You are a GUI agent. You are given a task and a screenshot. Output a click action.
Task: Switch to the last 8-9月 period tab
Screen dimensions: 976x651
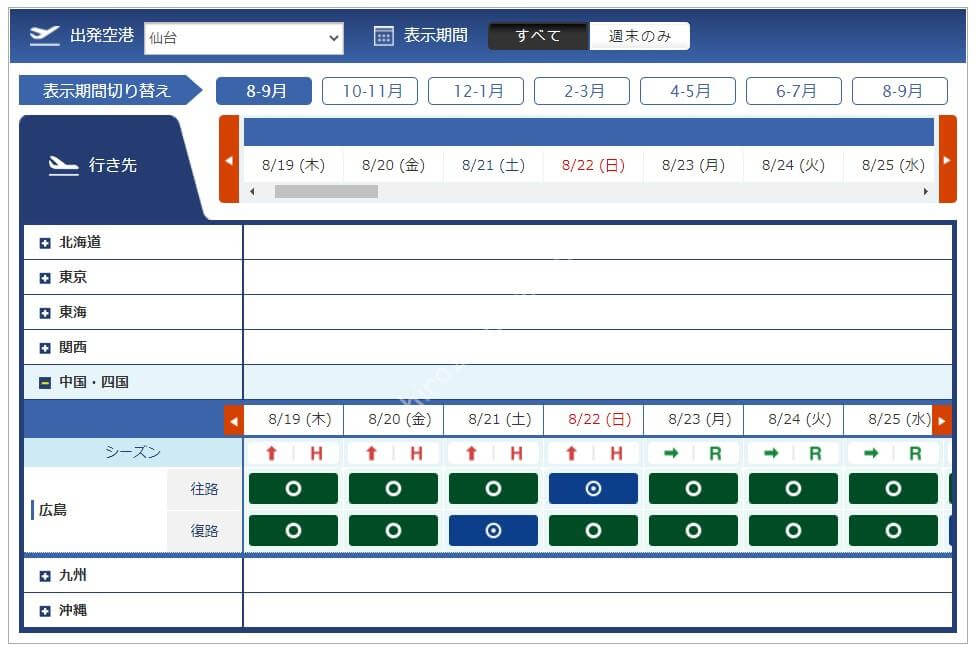(899, 91)
